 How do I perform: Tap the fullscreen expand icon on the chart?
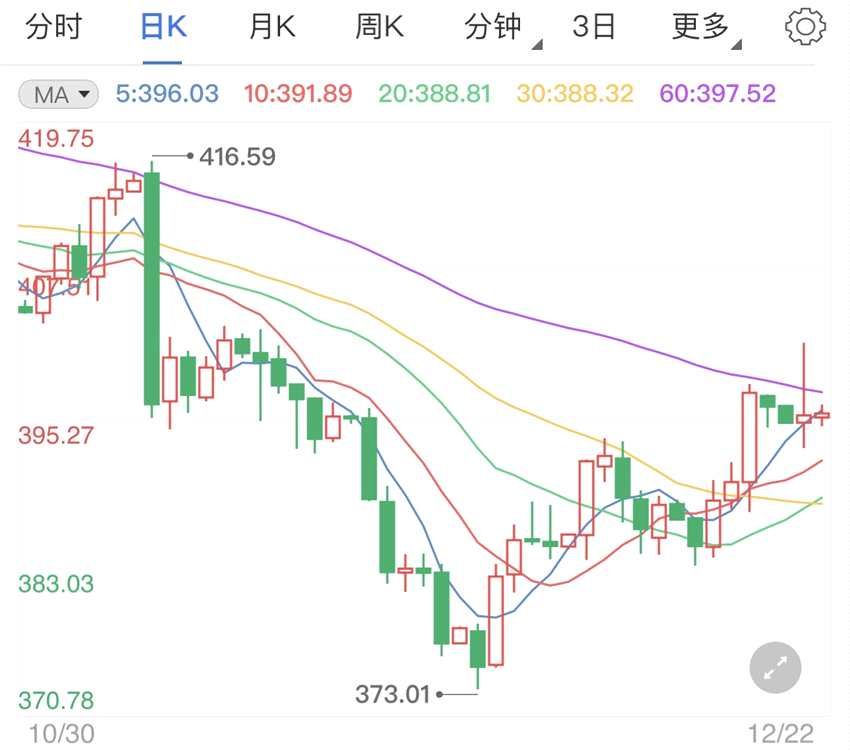pyautogui.click(x=773, y=668)
